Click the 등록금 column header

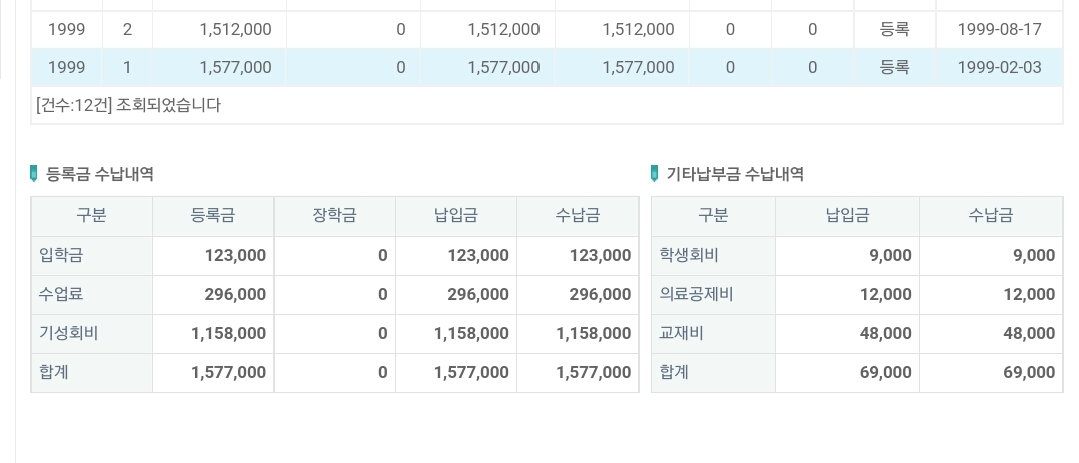[x=212, y=216]
